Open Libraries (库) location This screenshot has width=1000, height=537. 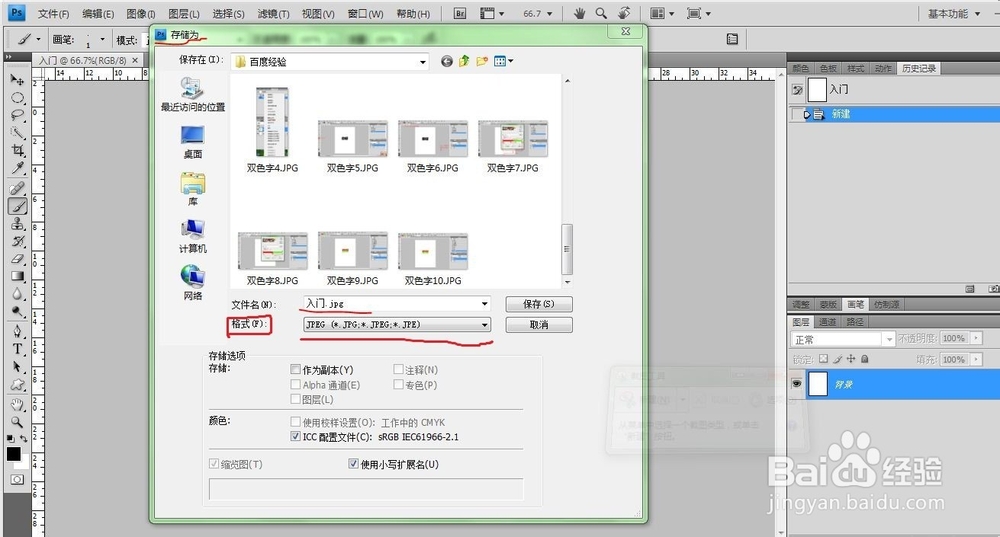point(193,189)
